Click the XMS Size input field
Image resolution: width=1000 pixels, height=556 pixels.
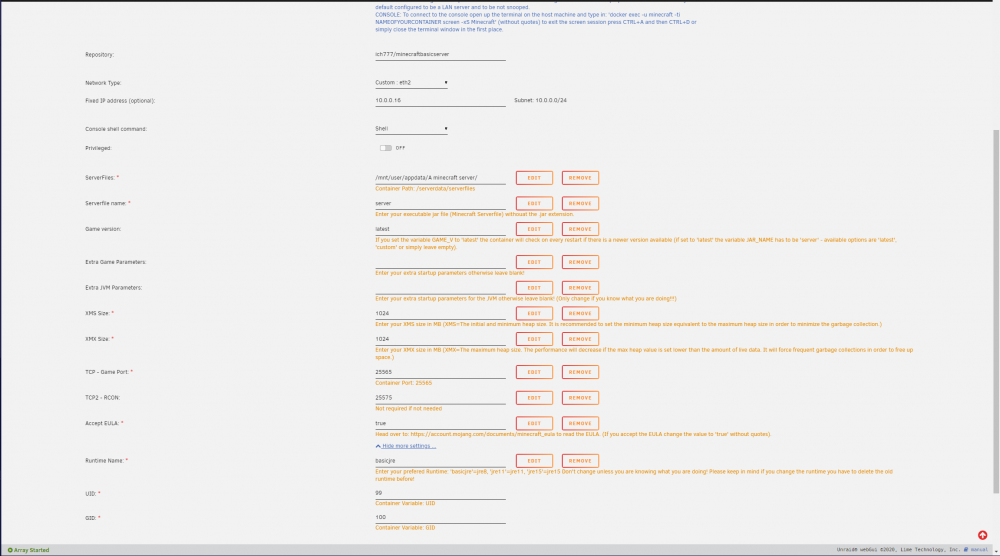[x=440, y=313]
